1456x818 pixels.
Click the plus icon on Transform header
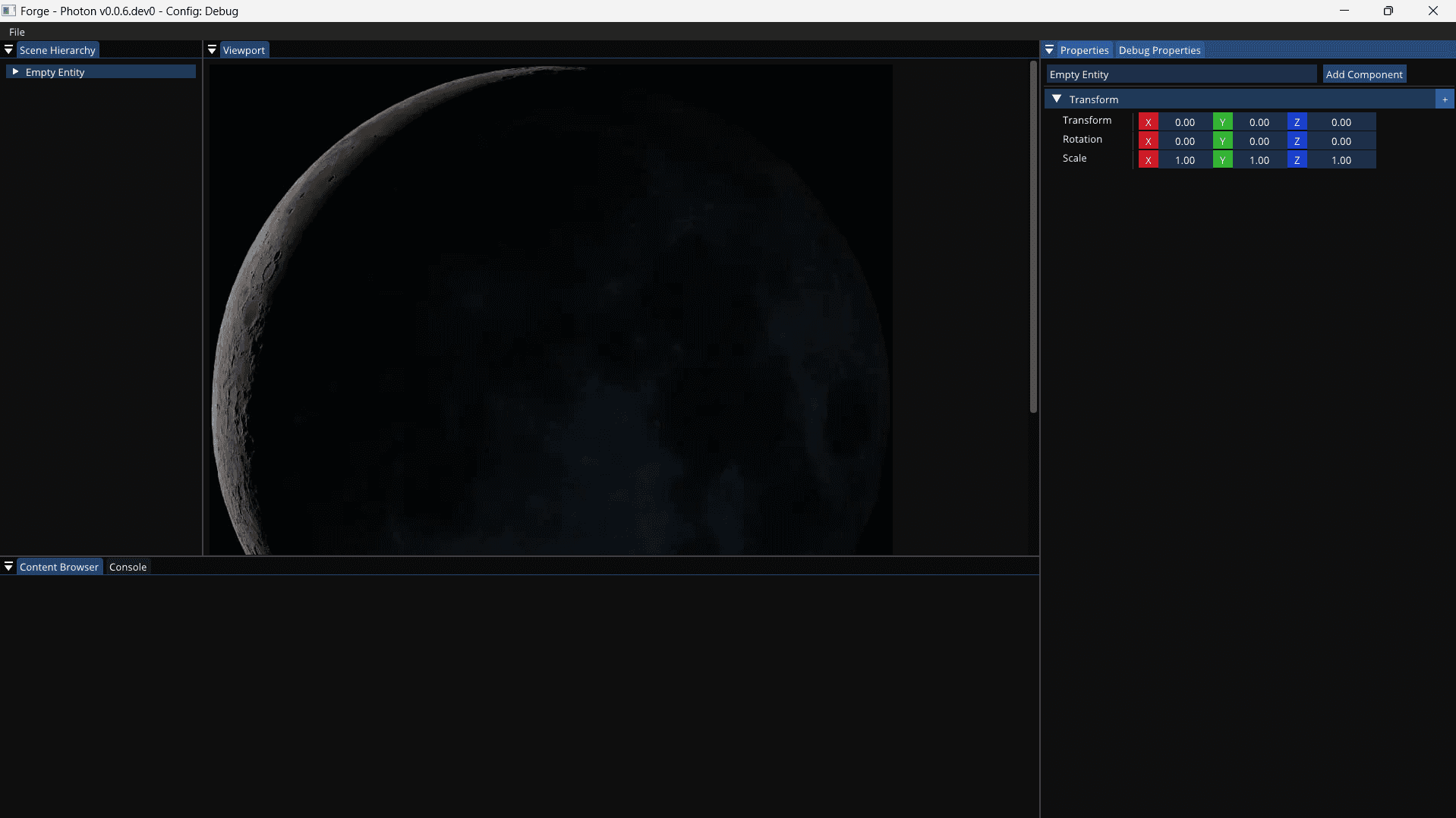(x=1445, y=99)
